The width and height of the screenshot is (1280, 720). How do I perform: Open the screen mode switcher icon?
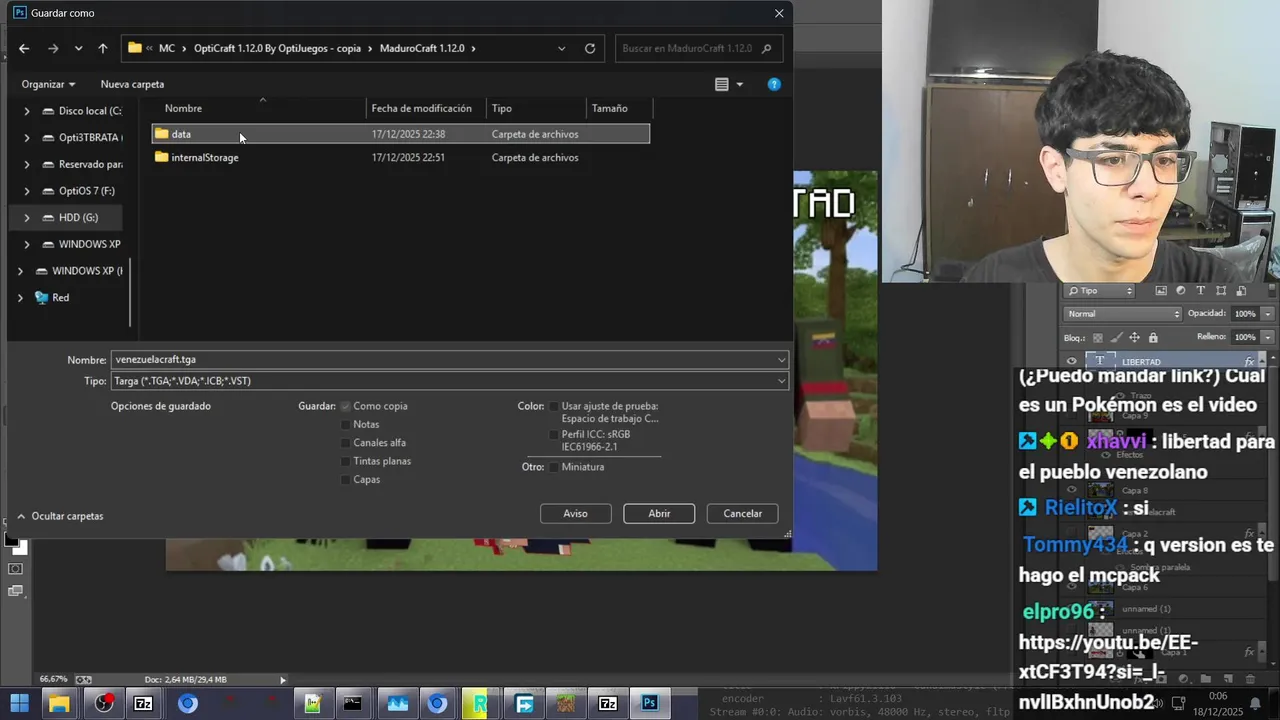coord(15,591)
